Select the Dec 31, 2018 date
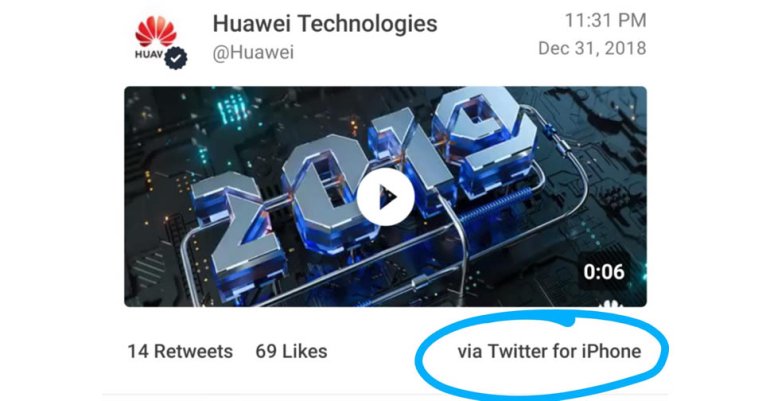The image size is (770, 401). 592,48
